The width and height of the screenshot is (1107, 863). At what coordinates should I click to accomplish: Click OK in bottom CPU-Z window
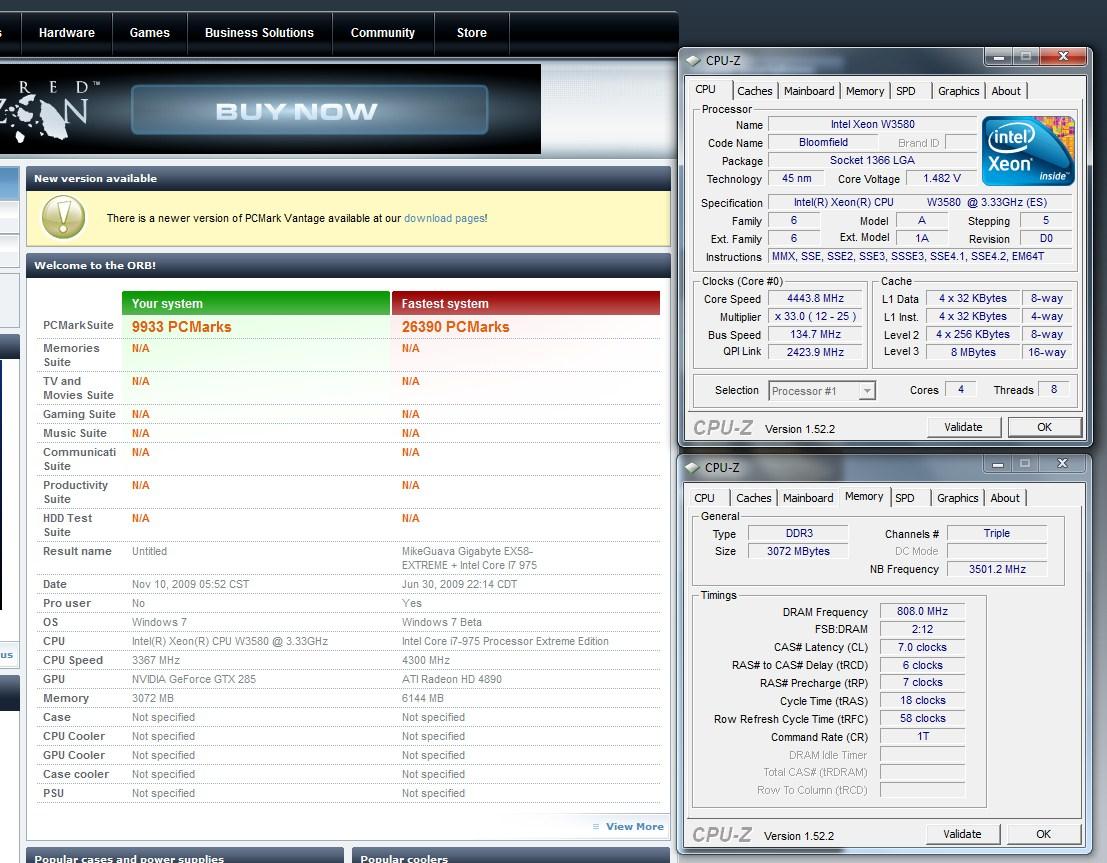coord(1043,834)
